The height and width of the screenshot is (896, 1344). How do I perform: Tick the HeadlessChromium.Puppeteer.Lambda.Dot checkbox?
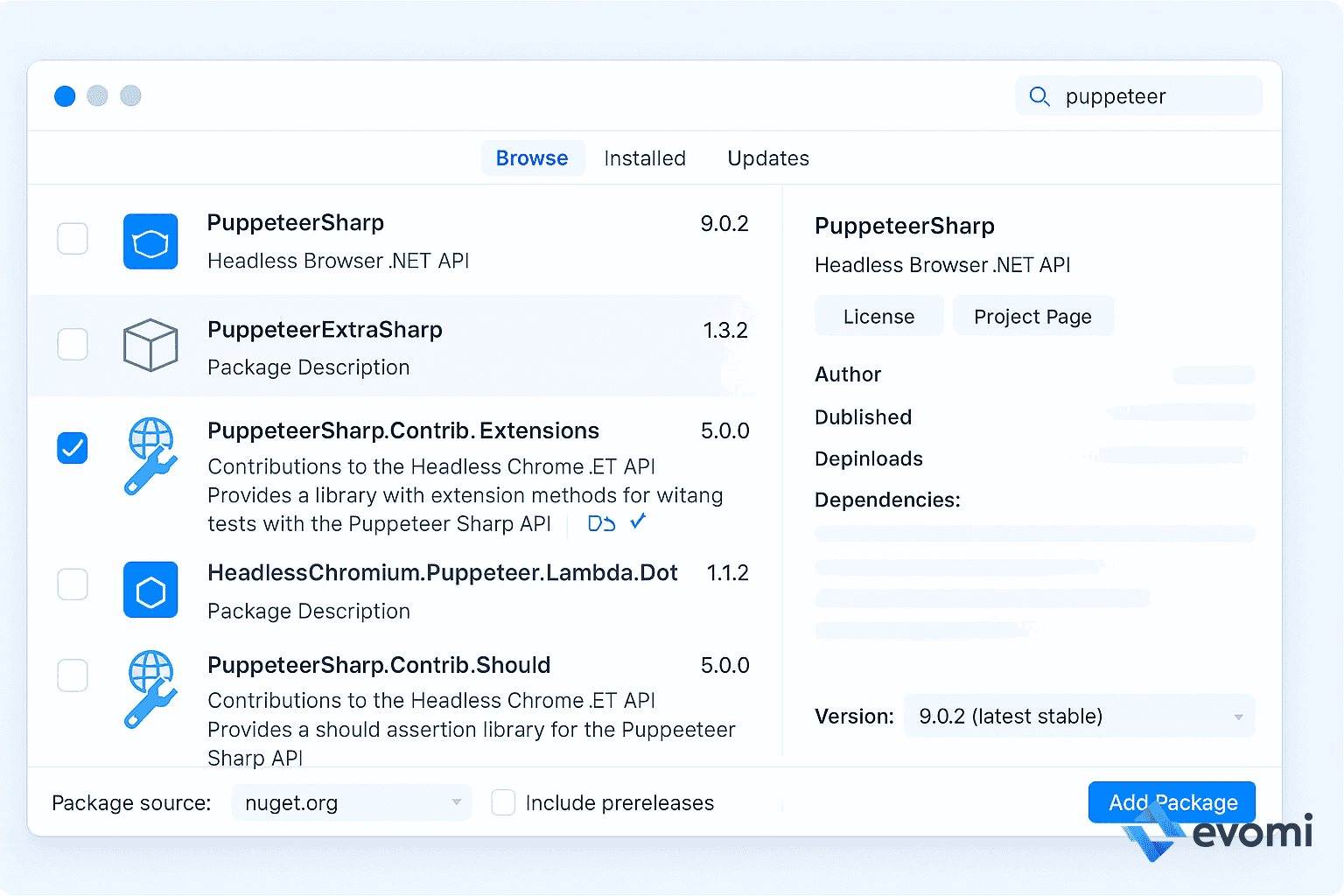[x=73, y=584]
